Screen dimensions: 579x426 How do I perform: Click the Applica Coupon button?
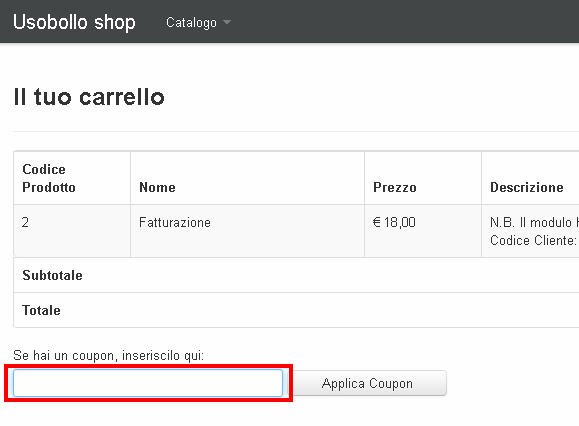coord(367,383)
